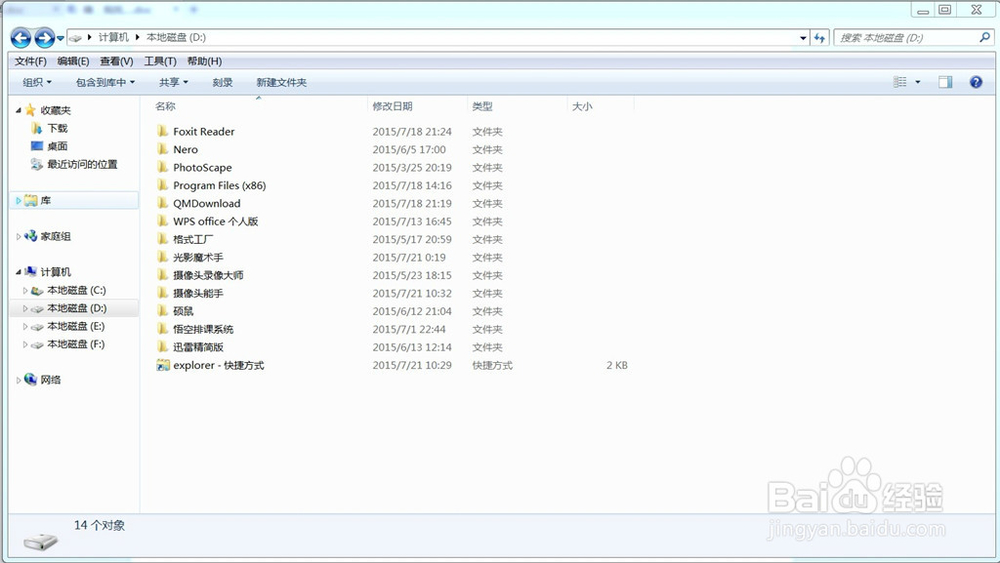The image size is (1000, 563).
Task: Open the 包含到库中 dropdown
Action: (105, 82)
